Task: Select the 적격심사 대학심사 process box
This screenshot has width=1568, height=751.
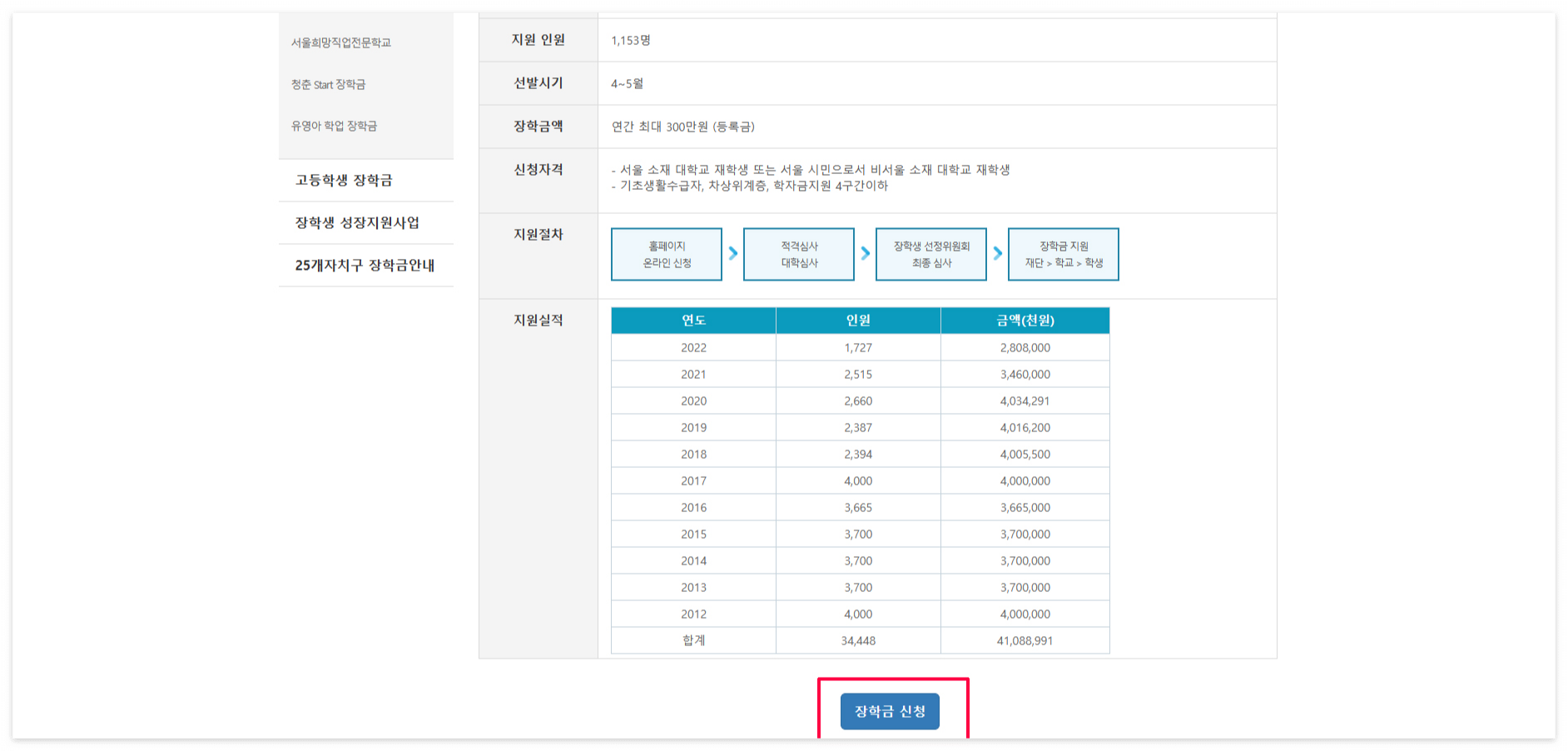Action: click(x=799, y=254)
